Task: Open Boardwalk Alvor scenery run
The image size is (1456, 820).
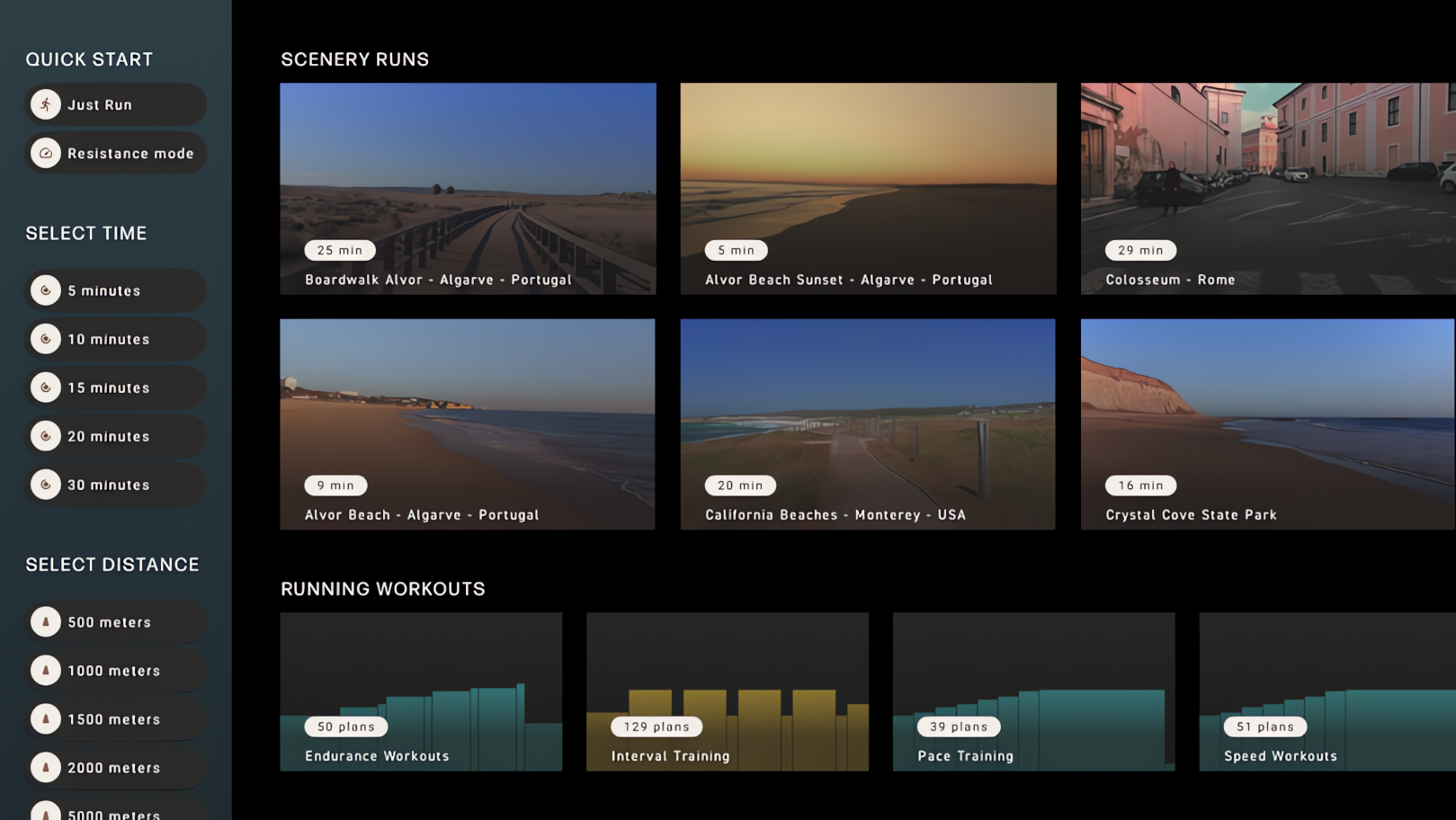Action: pos(468,189)
